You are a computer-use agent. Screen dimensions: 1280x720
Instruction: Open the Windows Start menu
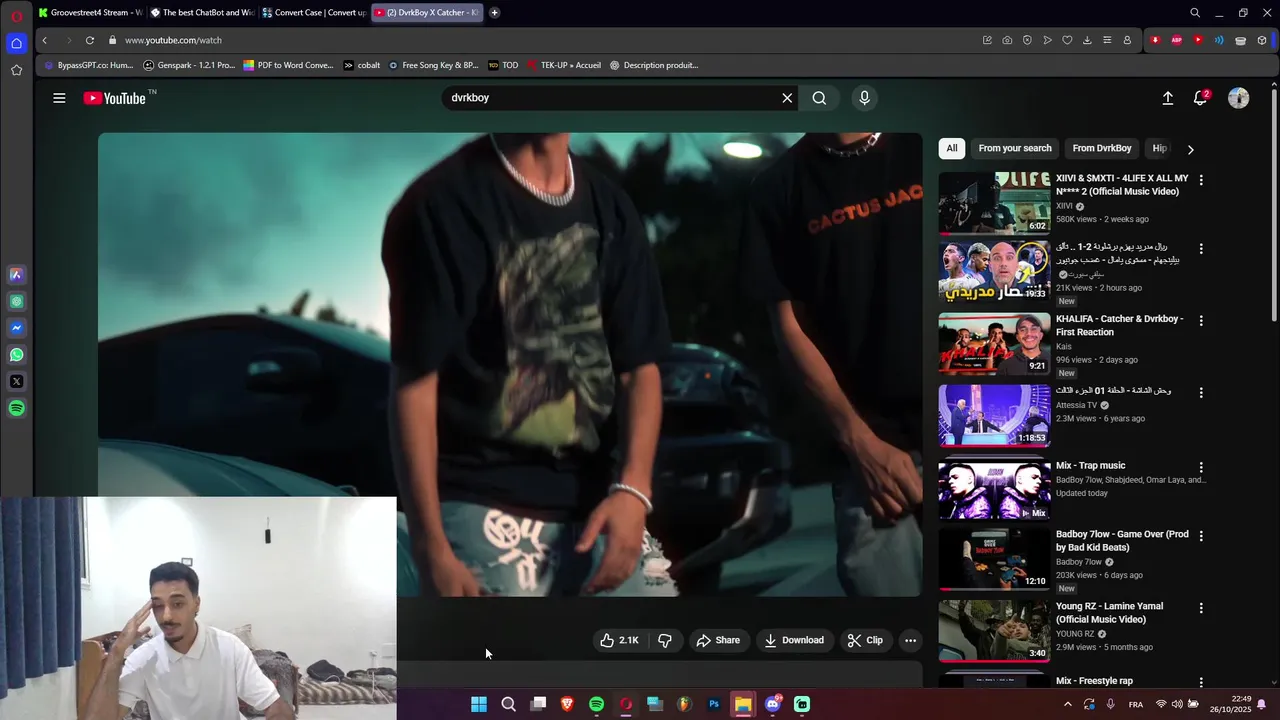tap(479, 704)
